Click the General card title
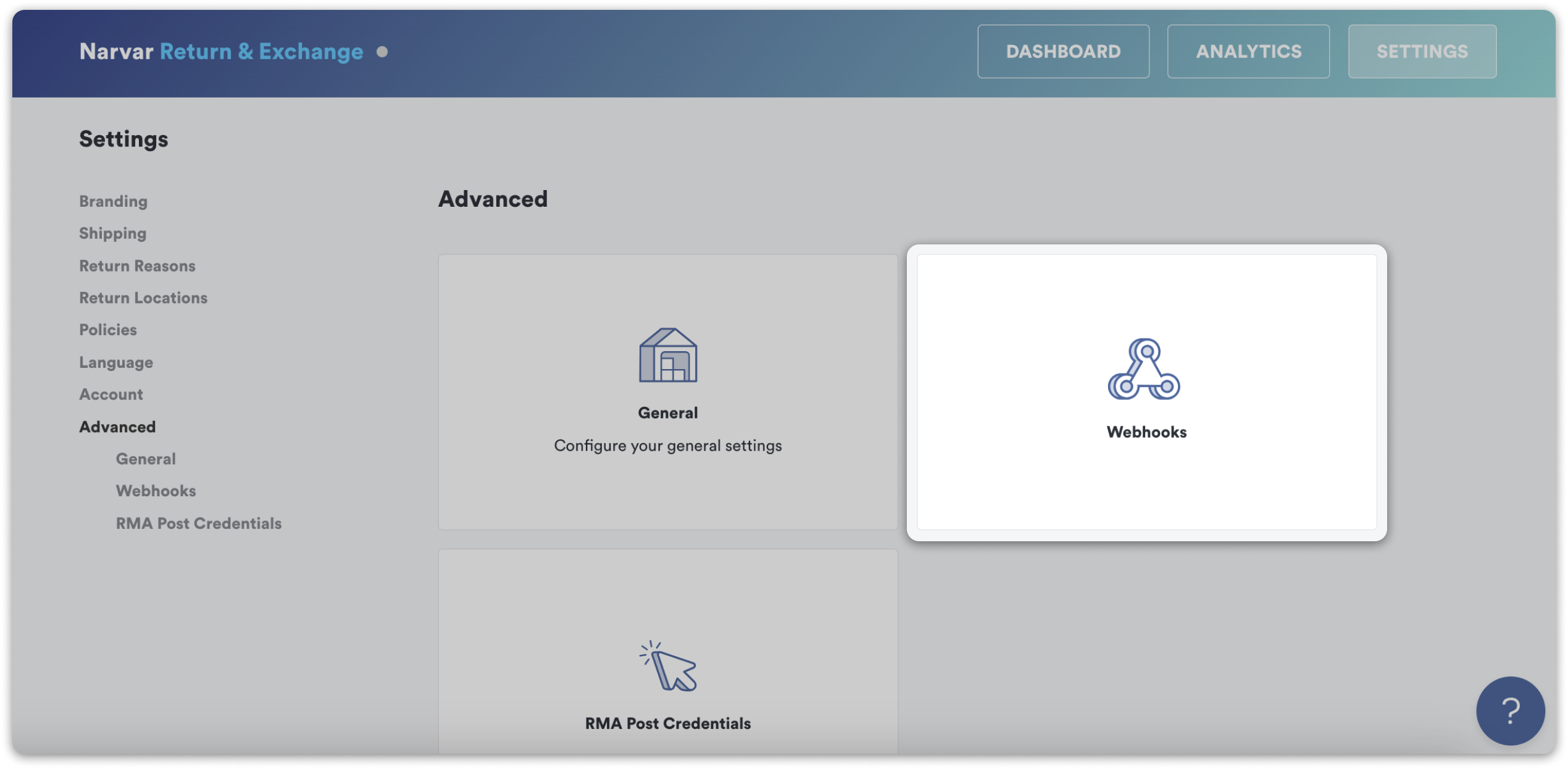This screenshot has height=769, width=1568. (668, 413)
